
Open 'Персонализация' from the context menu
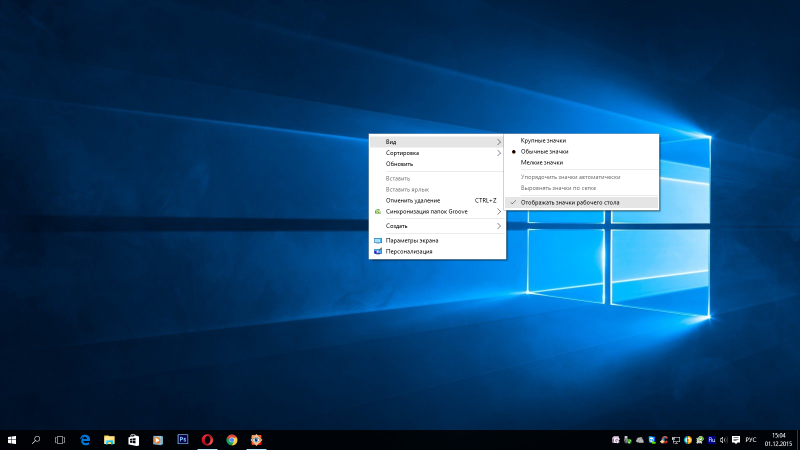pos(409,252)
